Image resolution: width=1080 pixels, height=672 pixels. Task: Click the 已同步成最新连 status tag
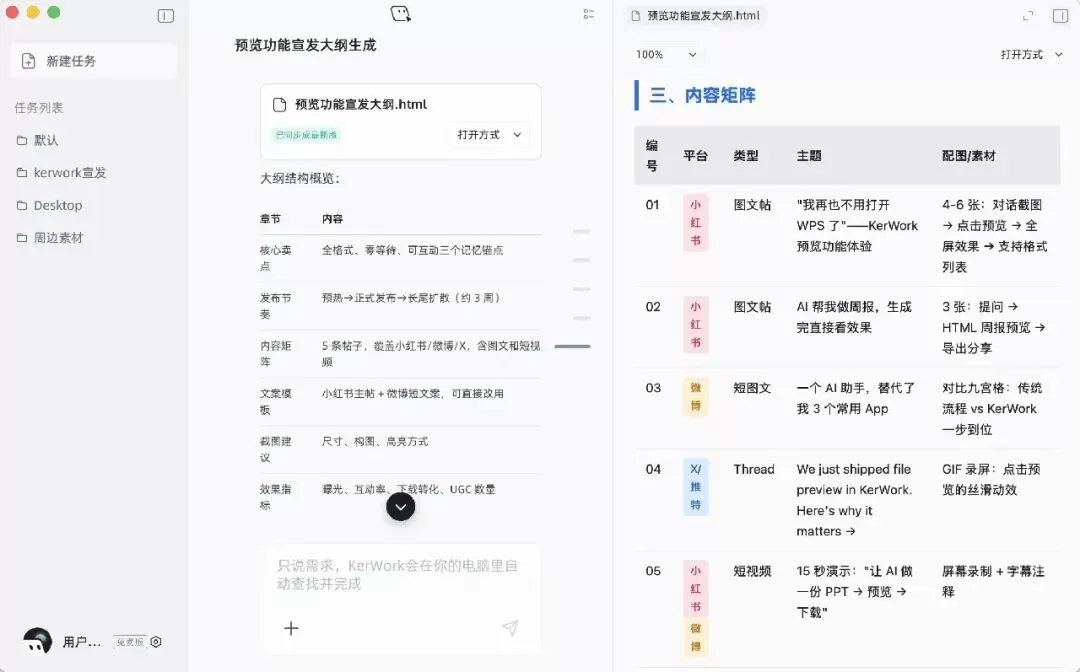[306, 135]
